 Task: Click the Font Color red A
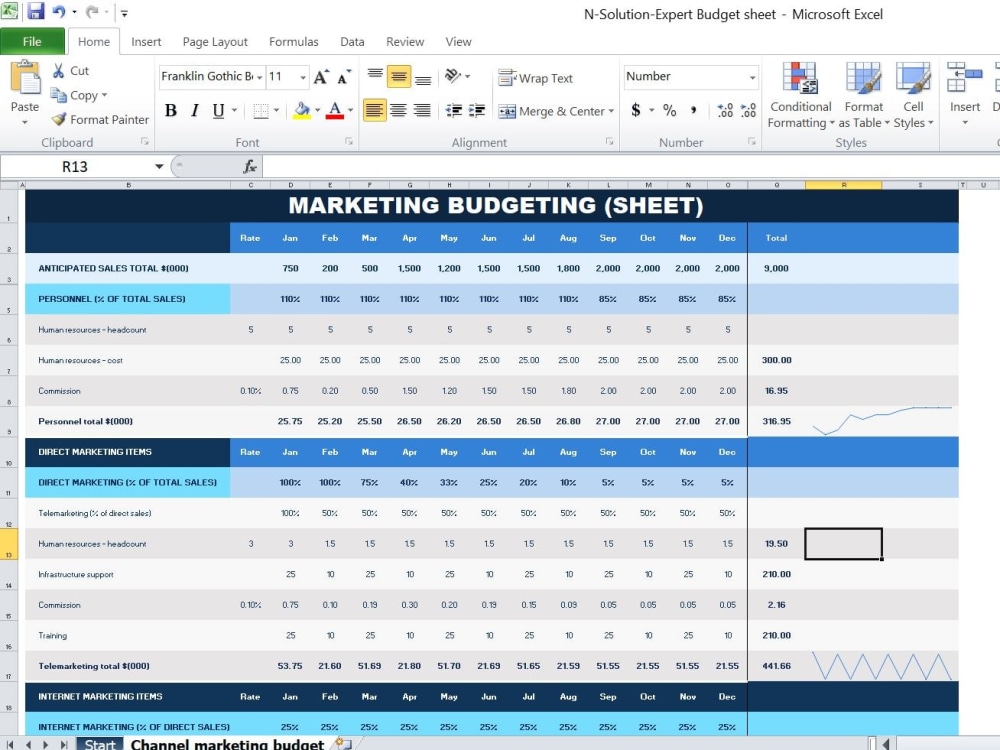[335, 110]
